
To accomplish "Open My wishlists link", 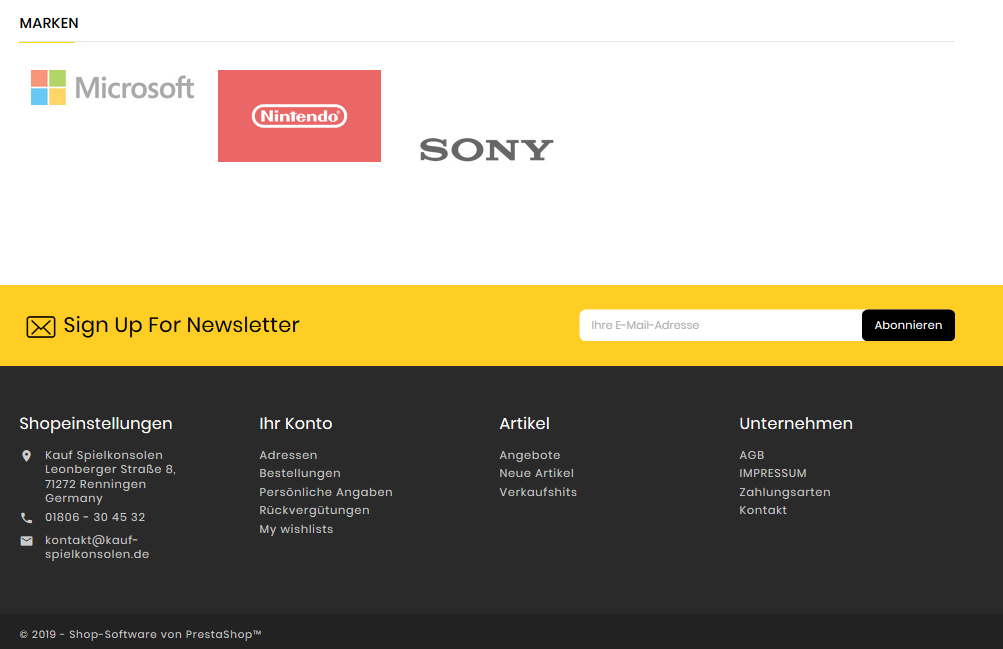I will pyautogui.click(x=296, y=529).
